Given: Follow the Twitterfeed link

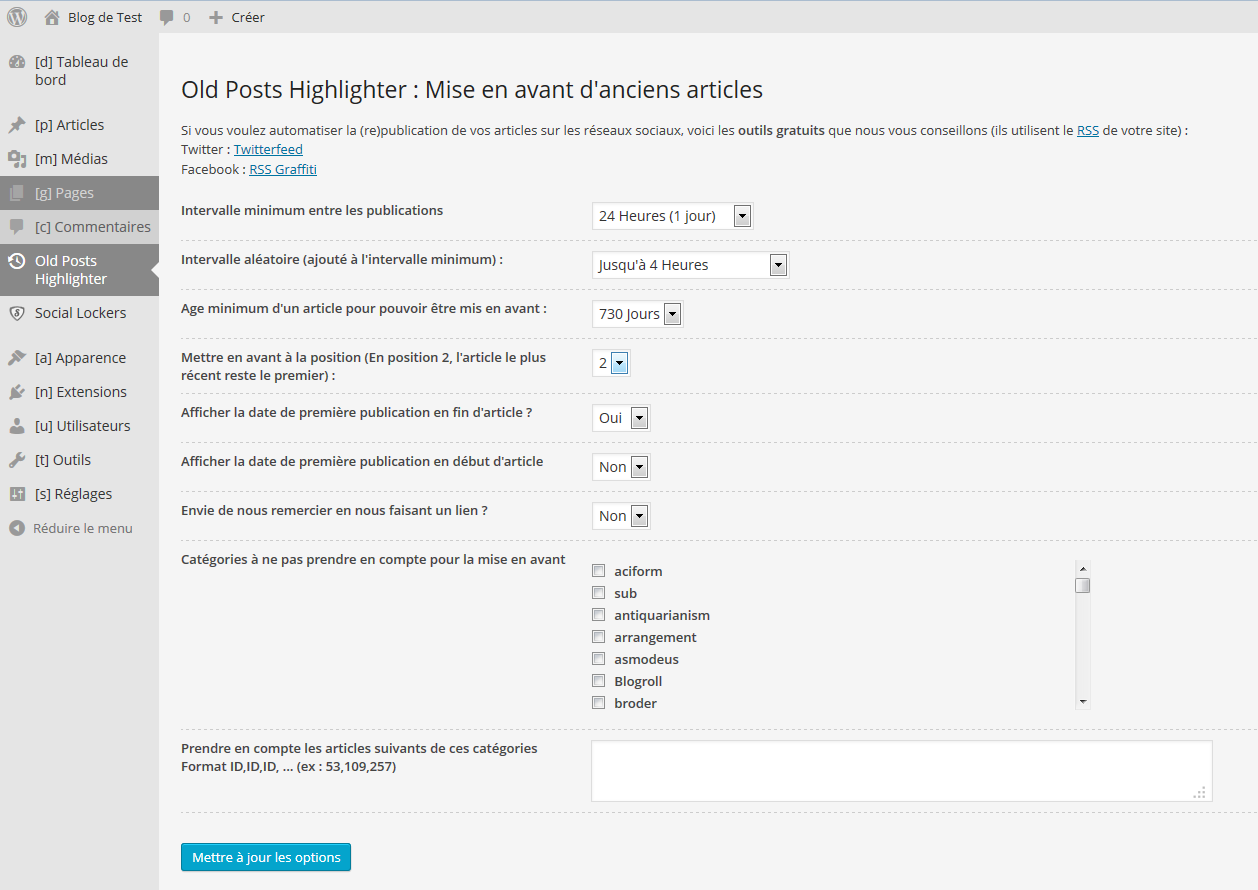Looking at the screenshot, I should click(x=268, y=150).
